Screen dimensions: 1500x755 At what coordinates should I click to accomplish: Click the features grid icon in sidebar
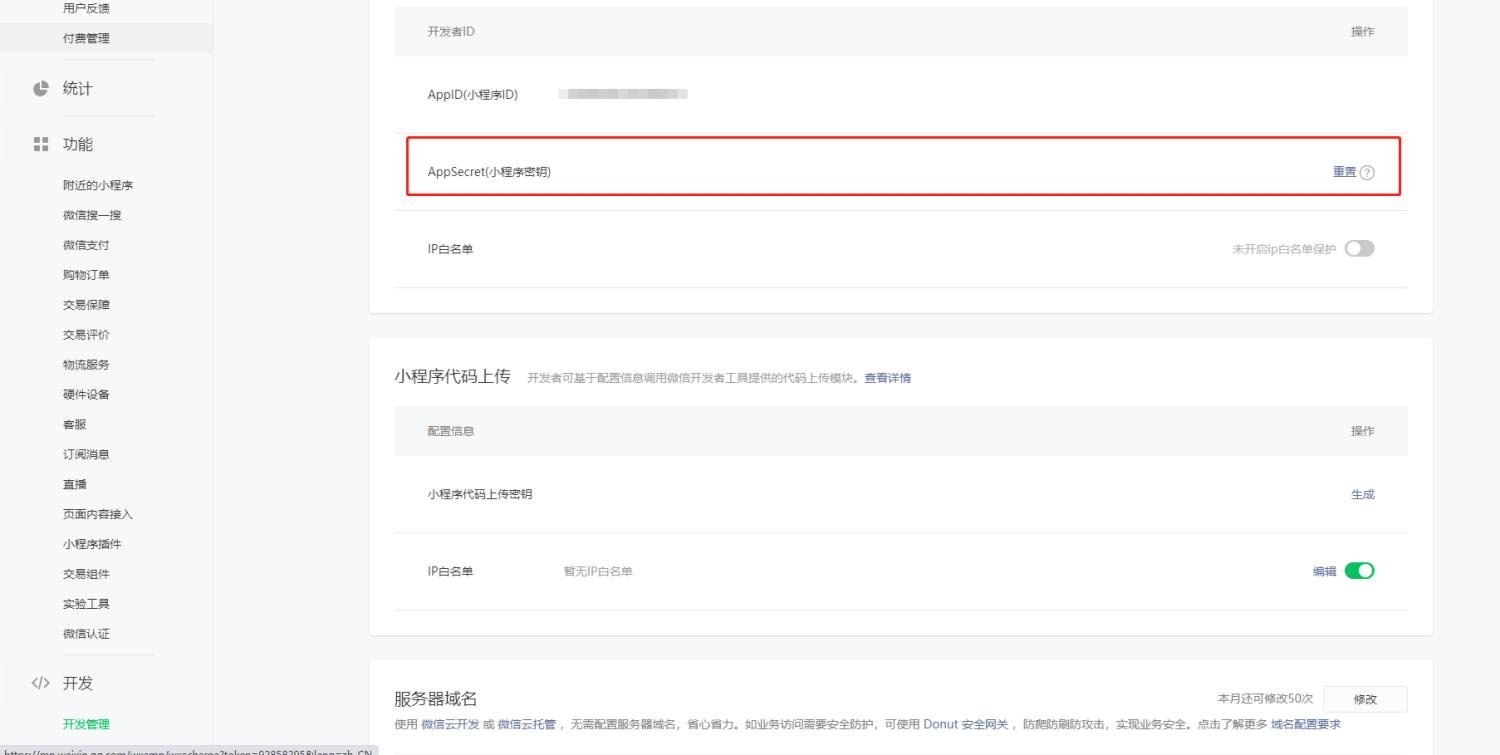pyautogui.click(x=41, y=144)
